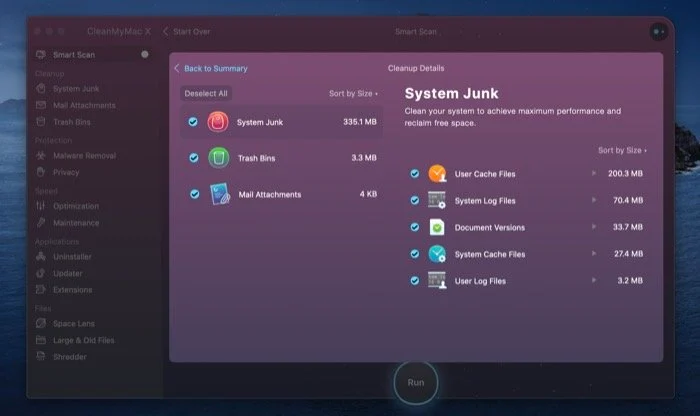700x416 pixels.
Task: Click the assistant icon at top right
Action: pos(658,32)
